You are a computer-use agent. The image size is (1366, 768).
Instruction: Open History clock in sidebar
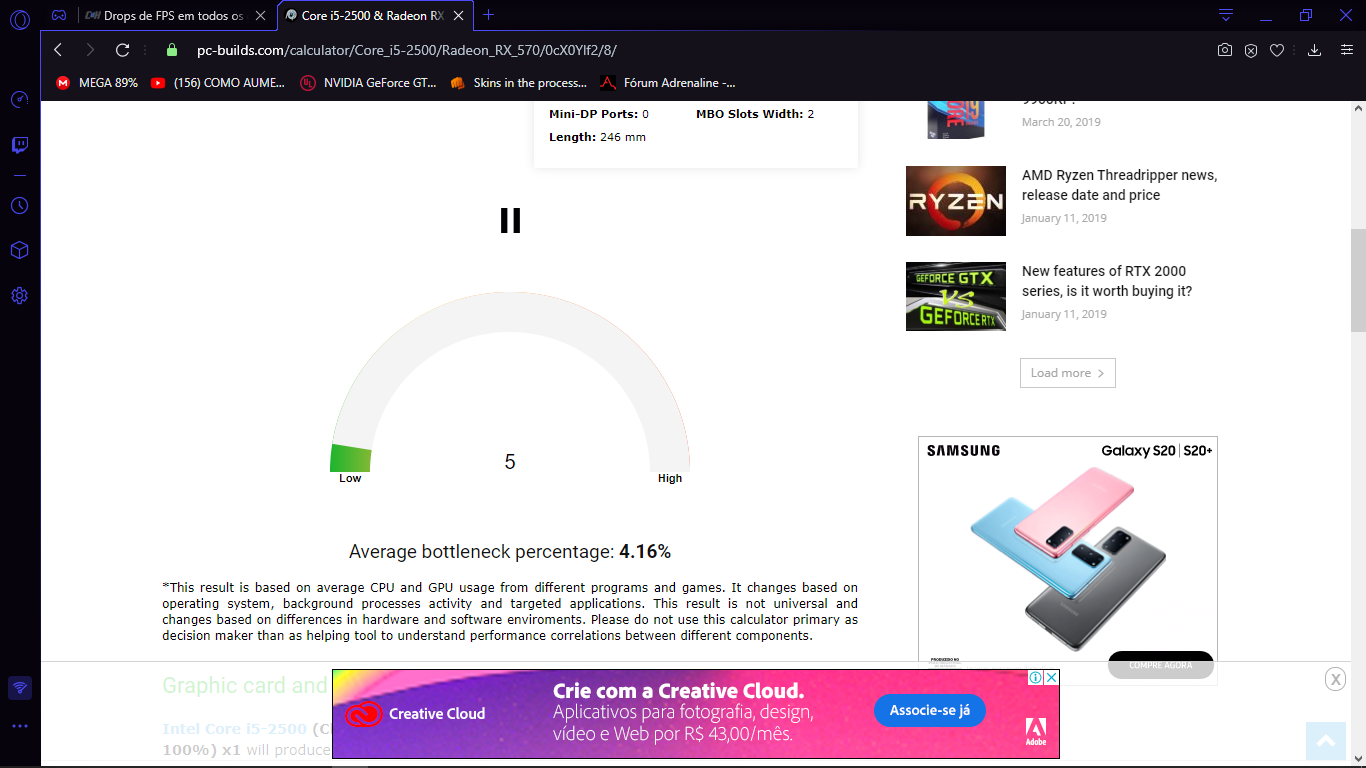(x=20, y=205)
